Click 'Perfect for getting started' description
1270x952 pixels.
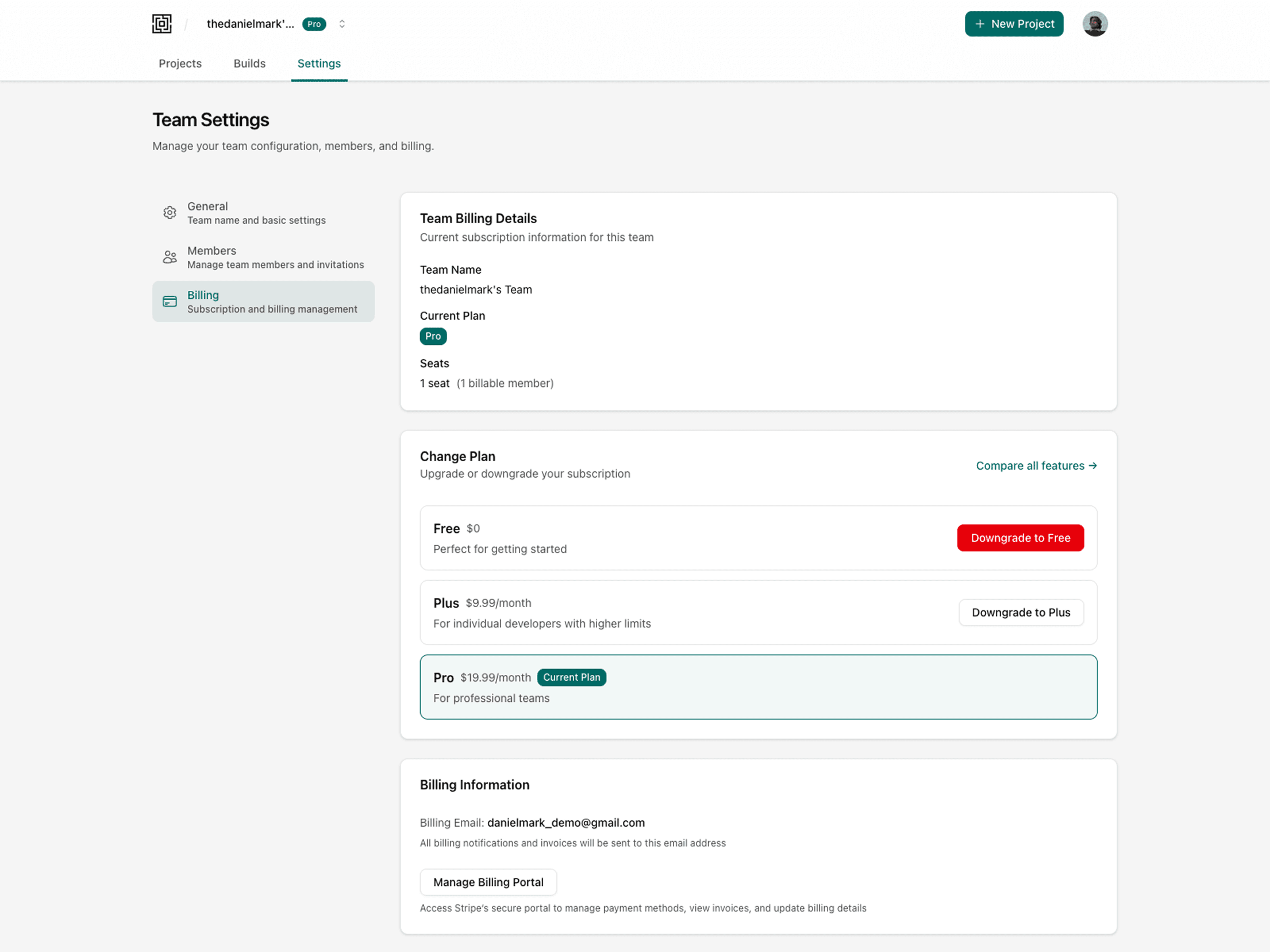[500, 549]
